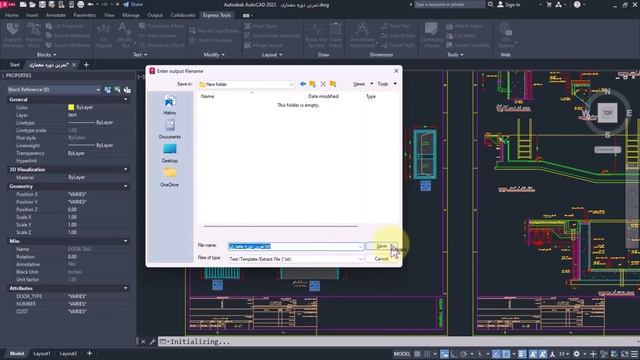Screen dimensions: 640x360
Task: Sort files by Date modified column header
Action: tap(323, 96)
